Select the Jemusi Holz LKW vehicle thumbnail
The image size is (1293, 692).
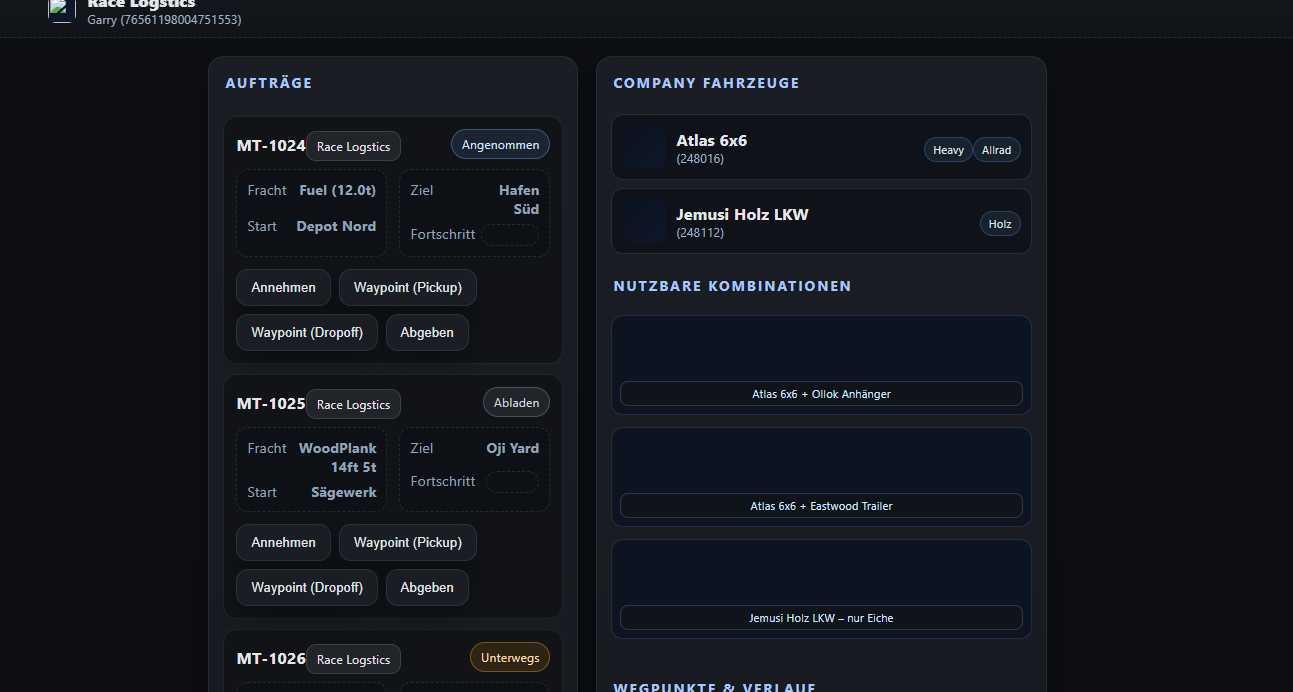(x=645, y=221)
